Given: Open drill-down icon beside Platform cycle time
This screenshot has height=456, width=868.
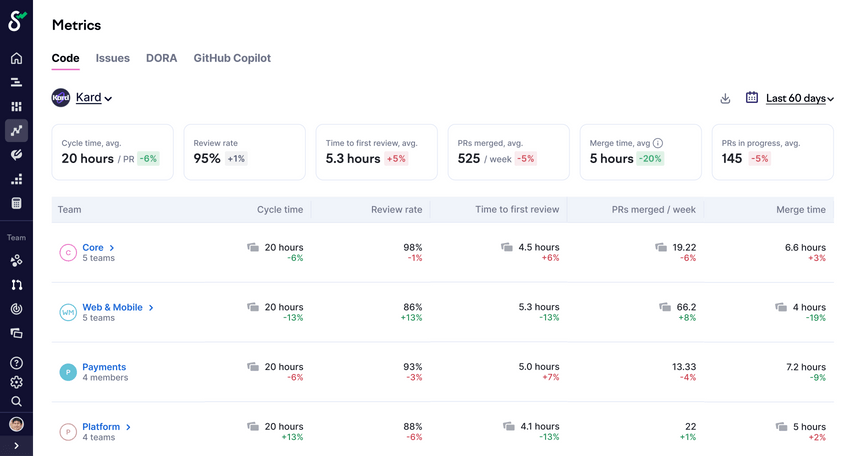Looking at the screenshot, I should point(253,427).
